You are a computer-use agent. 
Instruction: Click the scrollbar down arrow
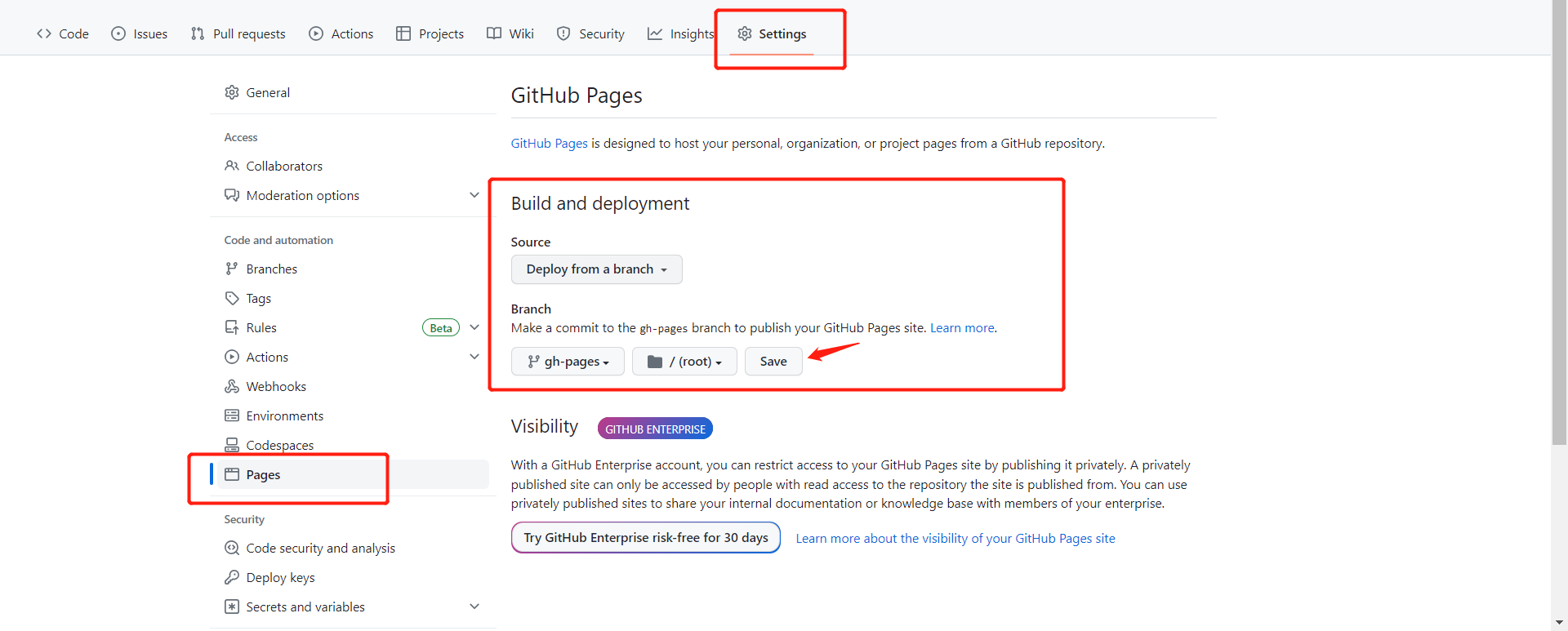click(x=1560, y=623)
